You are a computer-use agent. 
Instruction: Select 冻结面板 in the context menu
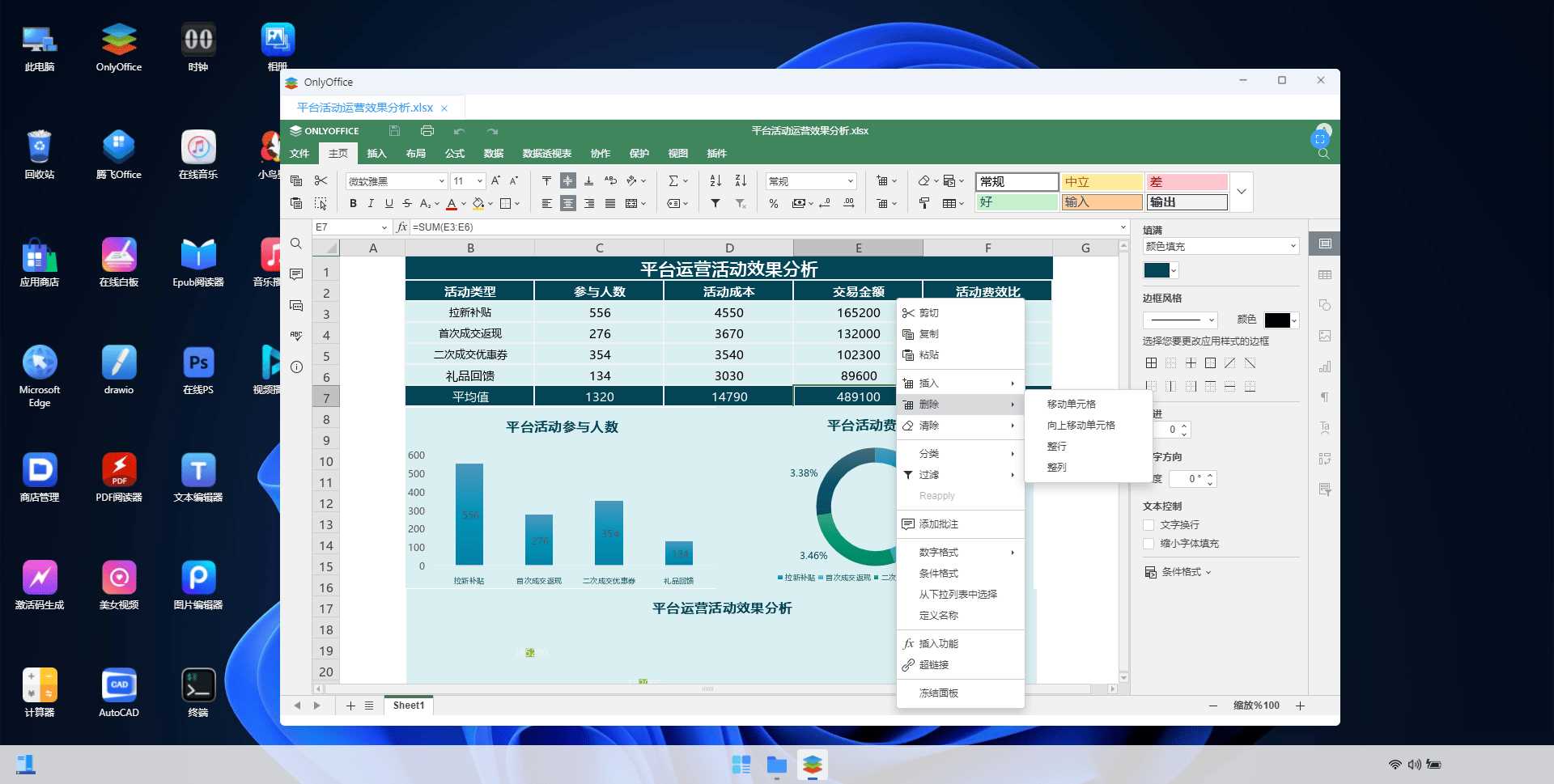tap(940, 693)
